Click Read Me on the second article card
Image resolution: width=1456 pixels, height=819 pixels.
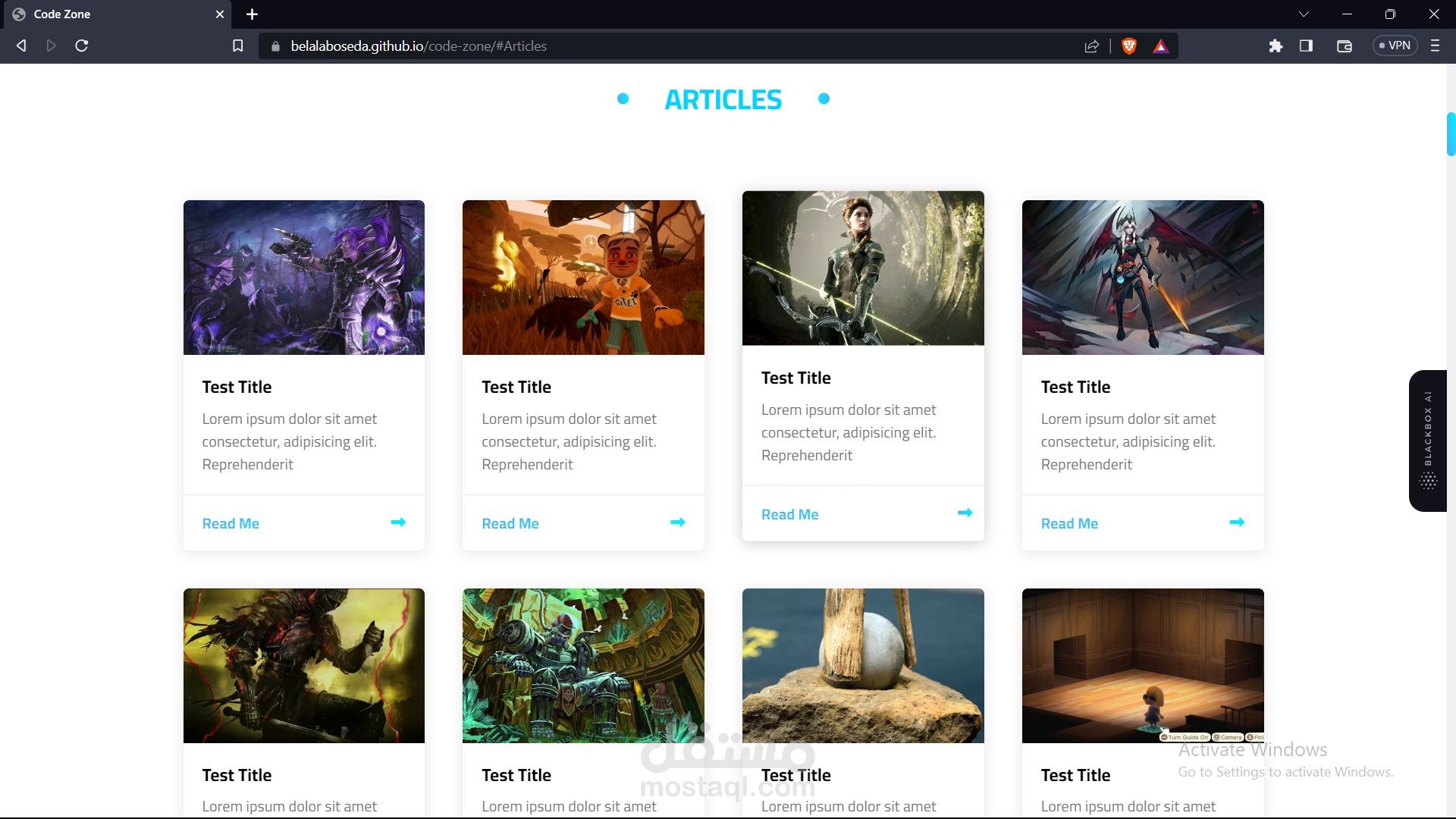pos(510,524)
